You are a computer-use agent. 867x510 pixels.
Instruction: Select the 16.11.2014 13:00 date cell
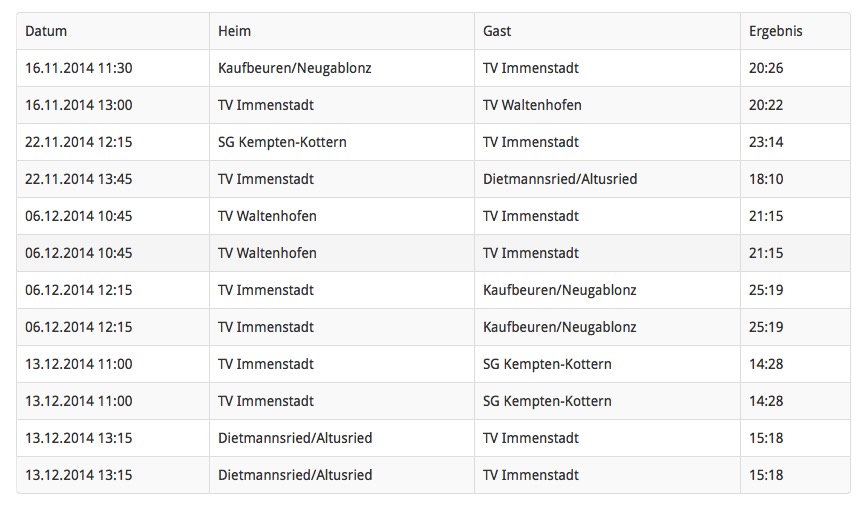click(113, 105)
